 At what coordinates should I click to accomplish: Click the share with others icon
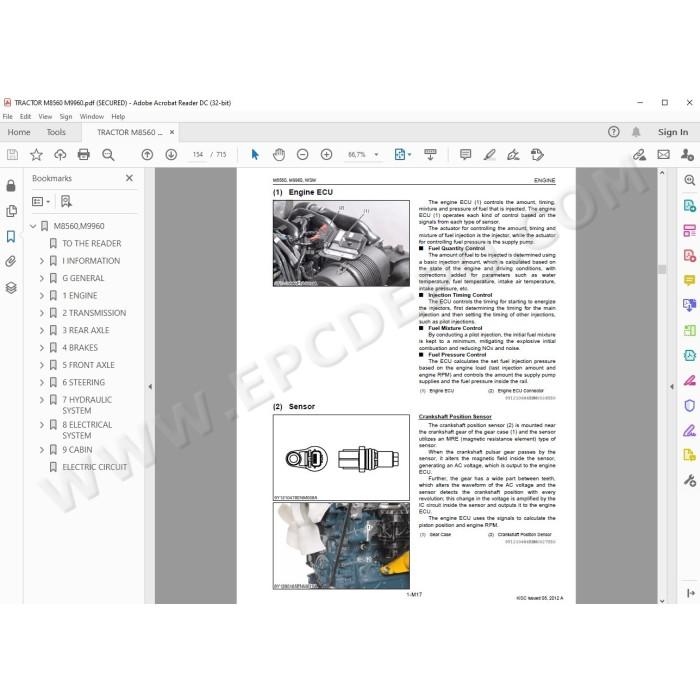687,154
